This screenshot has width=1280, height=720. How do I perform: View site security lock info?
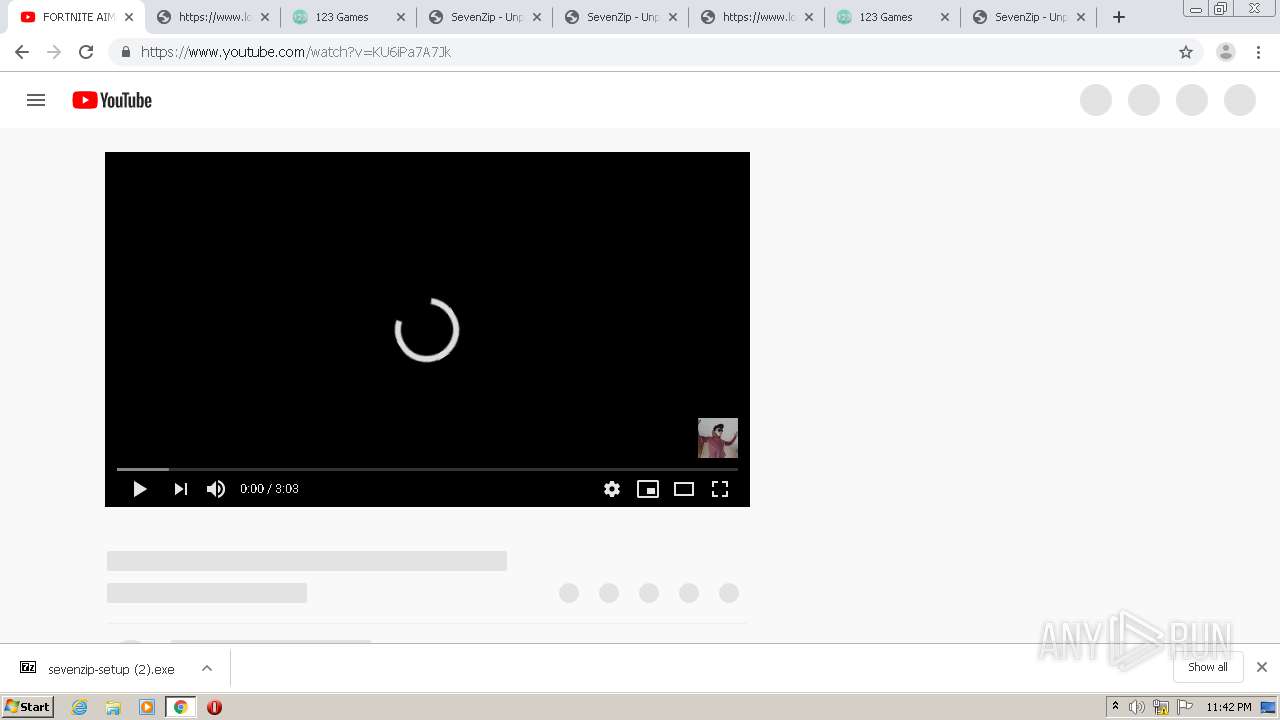(125, 52)
